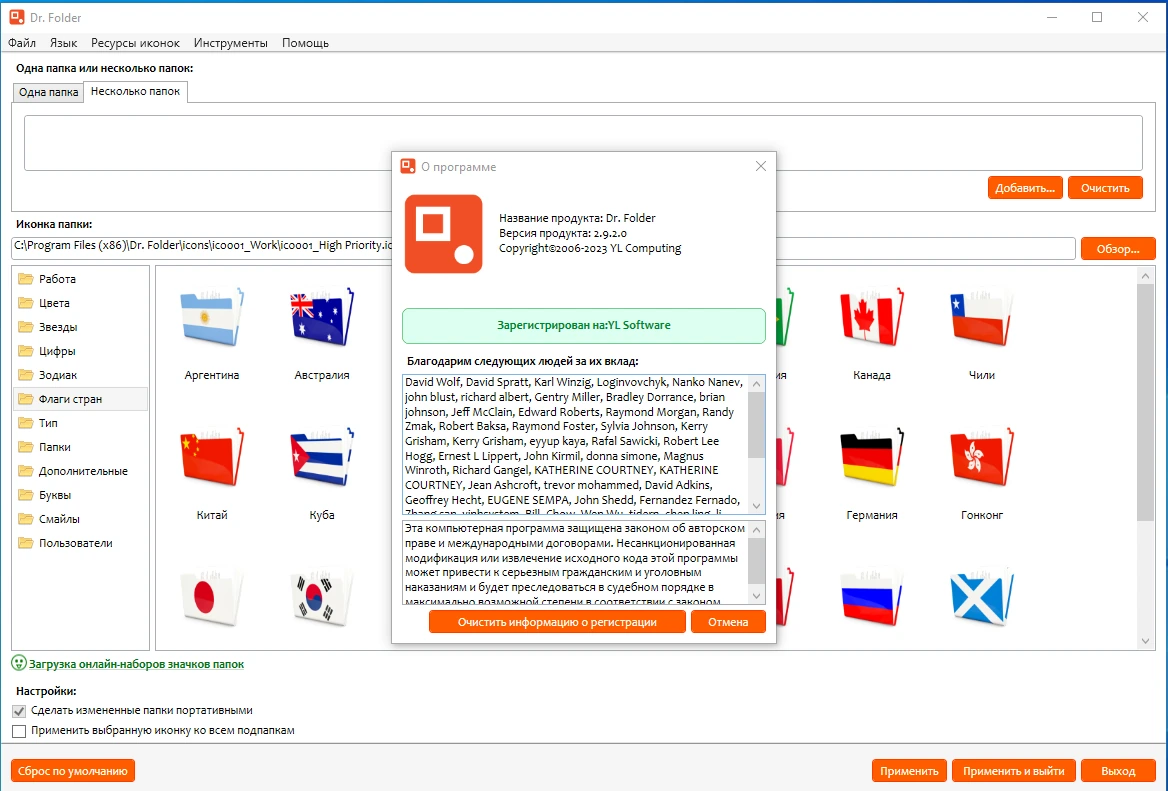Image resolution: width=1168 pixels, height=791 pixels.
Task: Open 'Загрузка онлайн-наборов значков папок' link
Action: 136,664
